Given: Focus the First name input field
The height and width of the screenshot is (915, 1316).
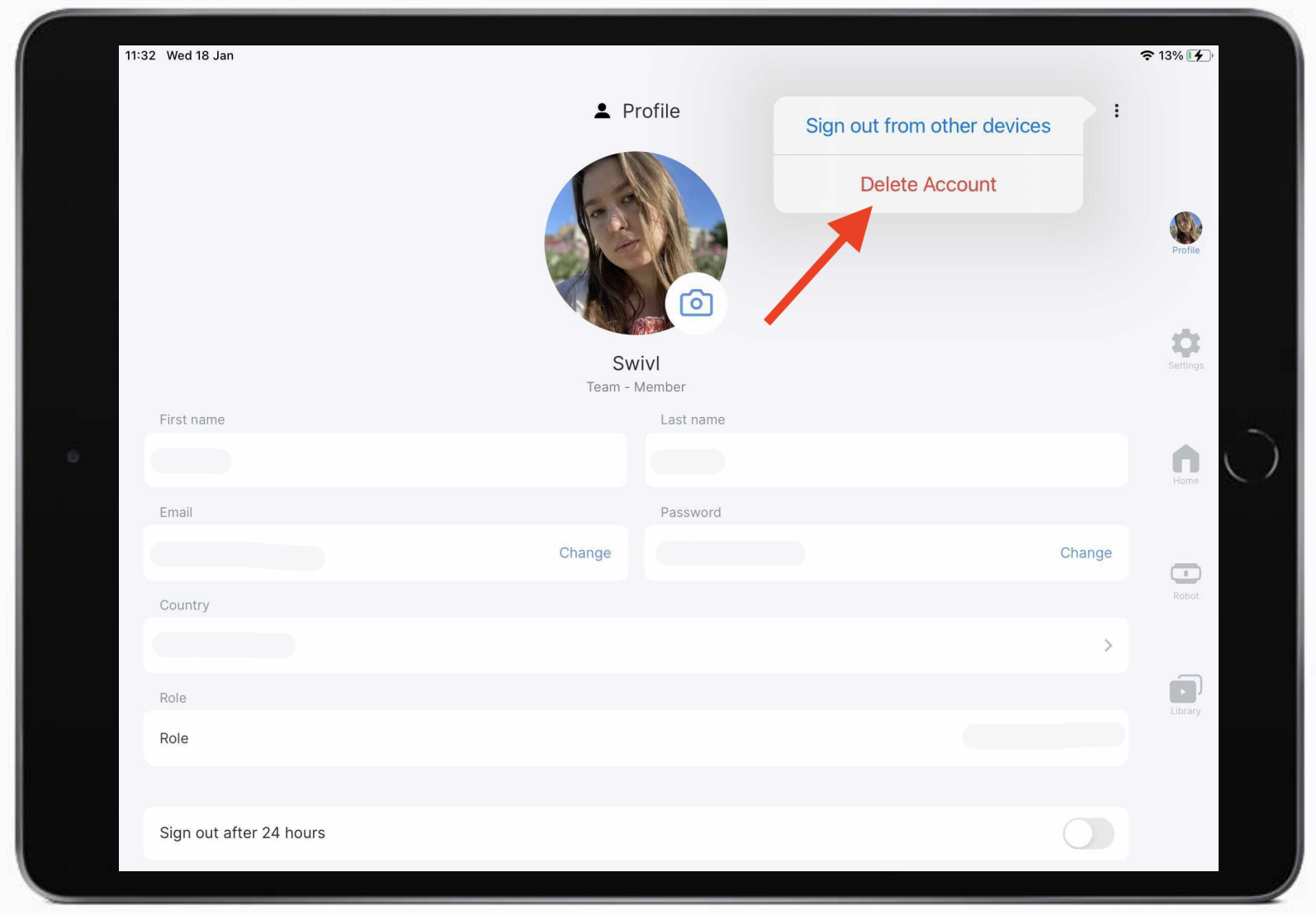Looking at the screenshot, I should [x=386, y=460].
